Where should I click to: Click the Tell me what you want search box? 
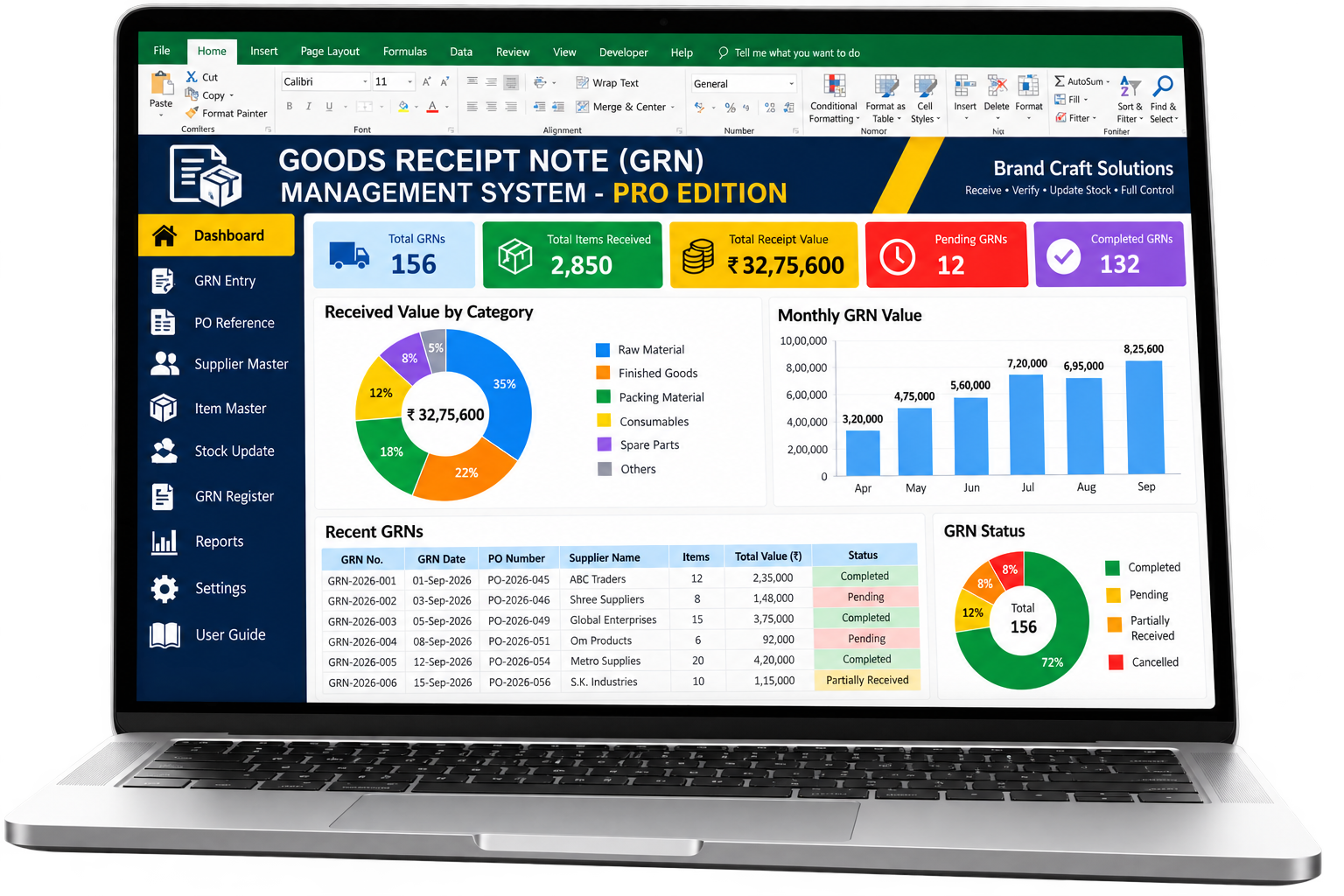[788, 52]
